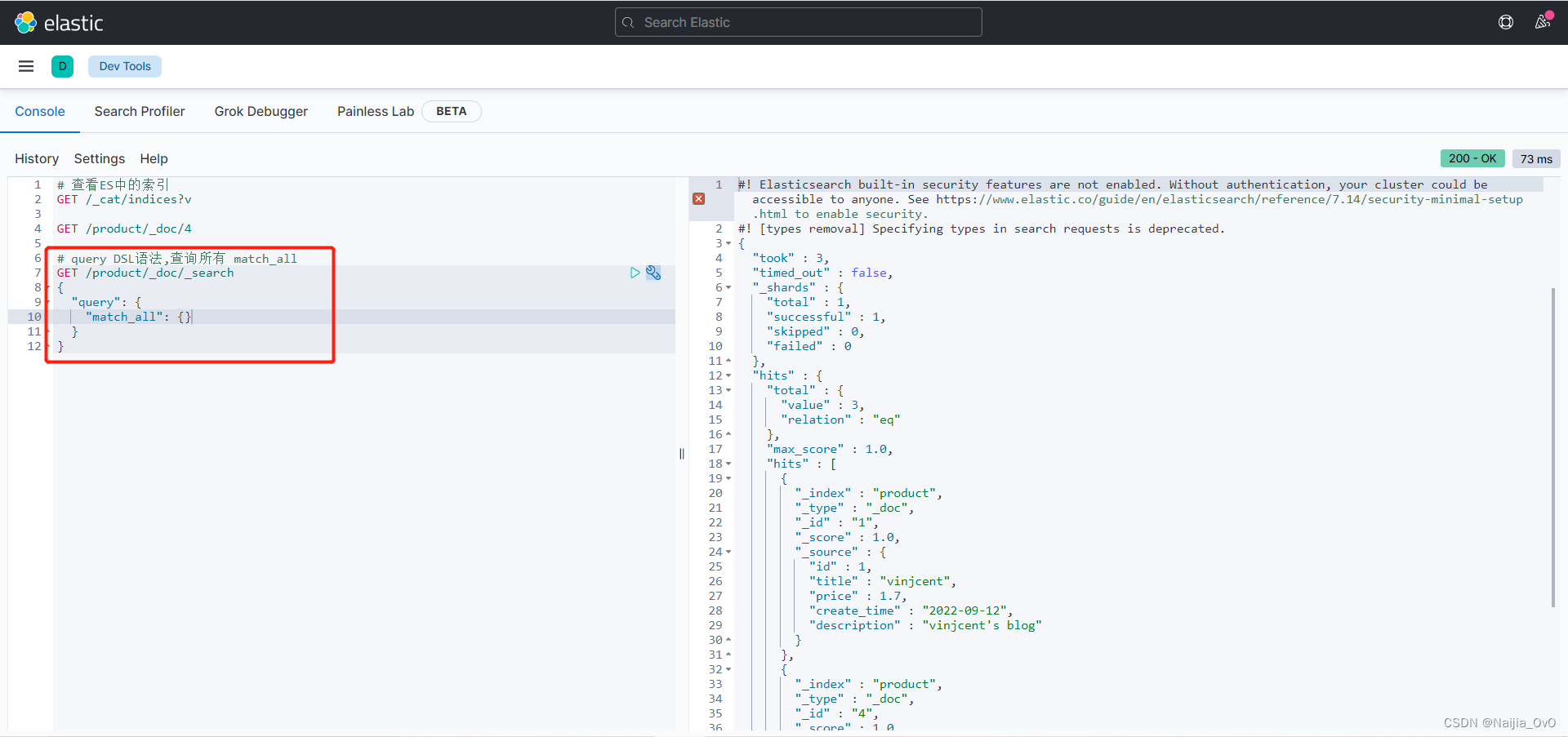Switch to the Console tab
This screenshot has height=737, width=1568.
pos(40,111)
